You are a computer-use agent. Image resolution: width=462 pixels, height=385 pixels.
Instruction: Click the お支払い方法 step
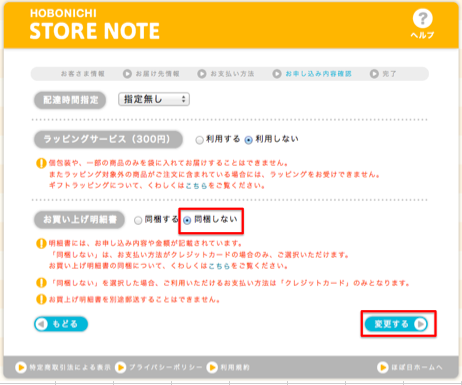(232, 74)
